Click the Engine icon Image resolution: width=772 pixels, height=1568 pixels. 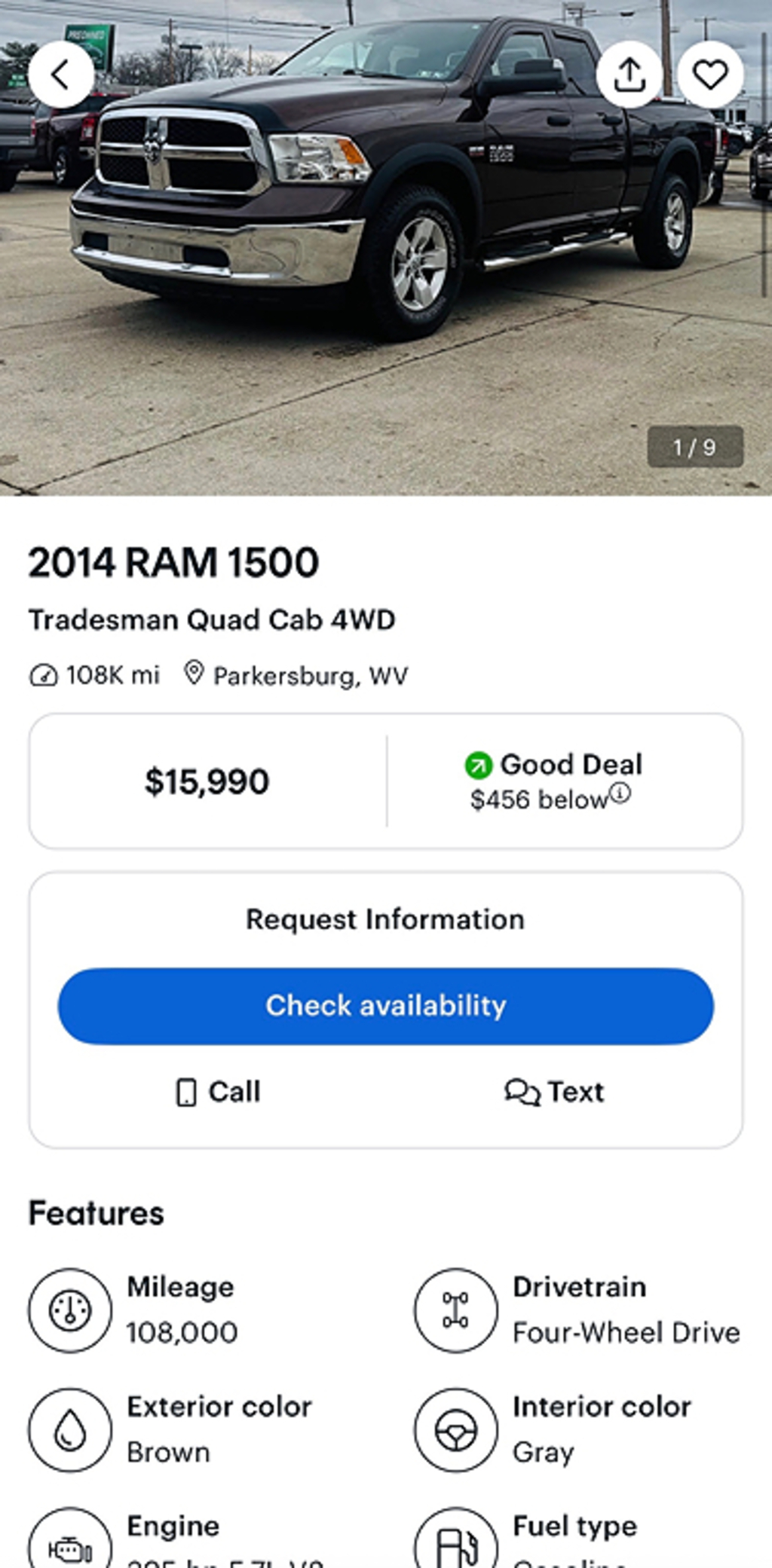point(70,1546)
